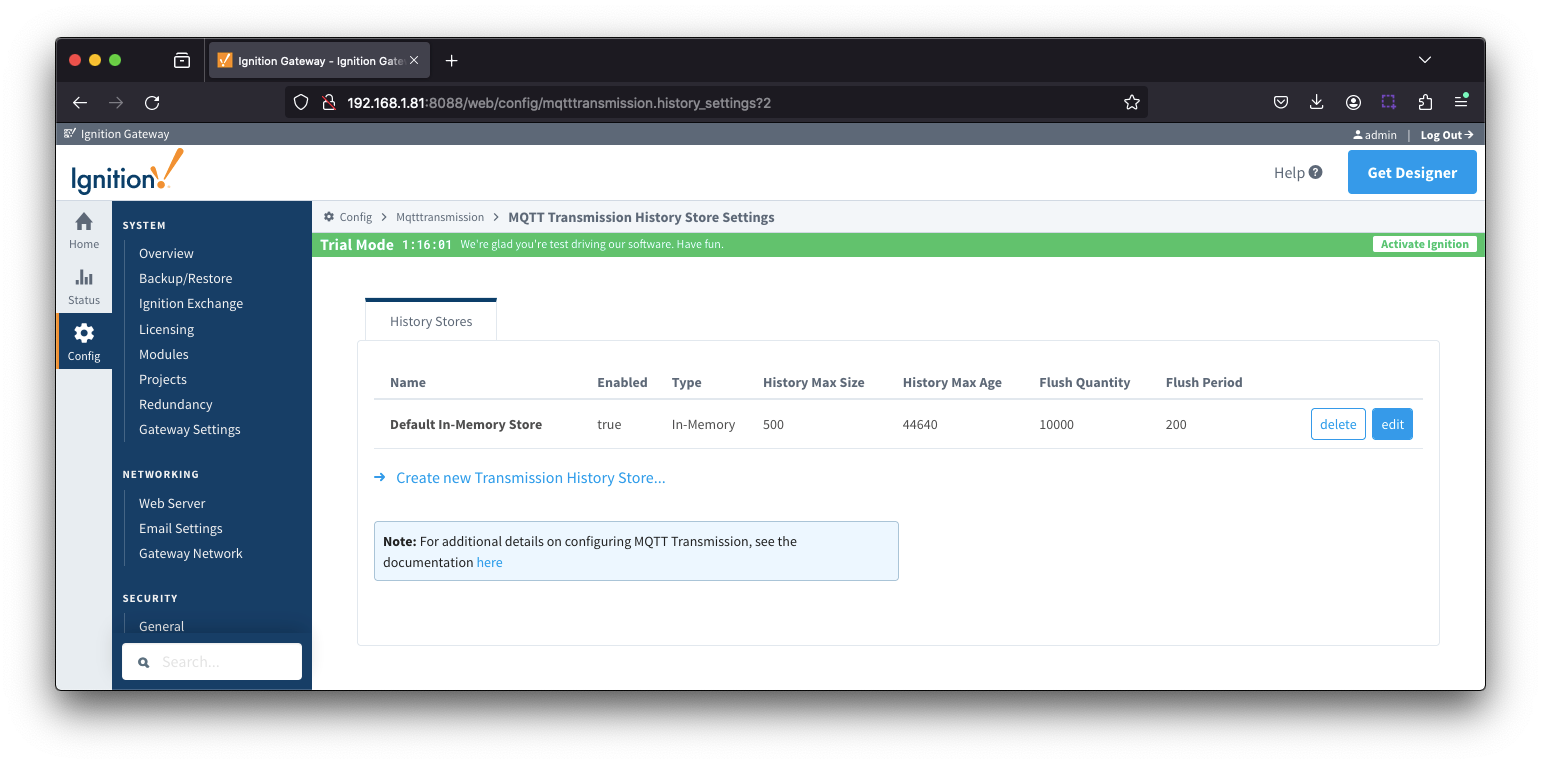Click the 'In-Memory' type cell
The height and width of the screenshot is (764, 1541).
[703, 425]
